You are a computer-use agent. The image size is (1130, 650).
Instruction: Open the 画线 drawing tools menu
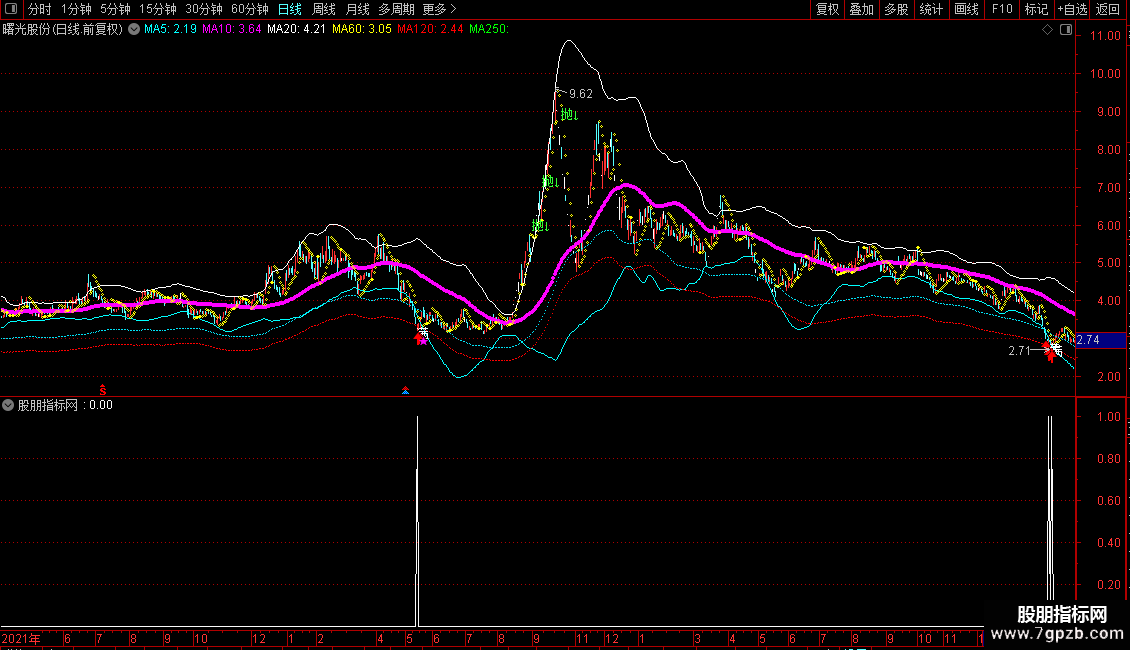click(966, 9)
